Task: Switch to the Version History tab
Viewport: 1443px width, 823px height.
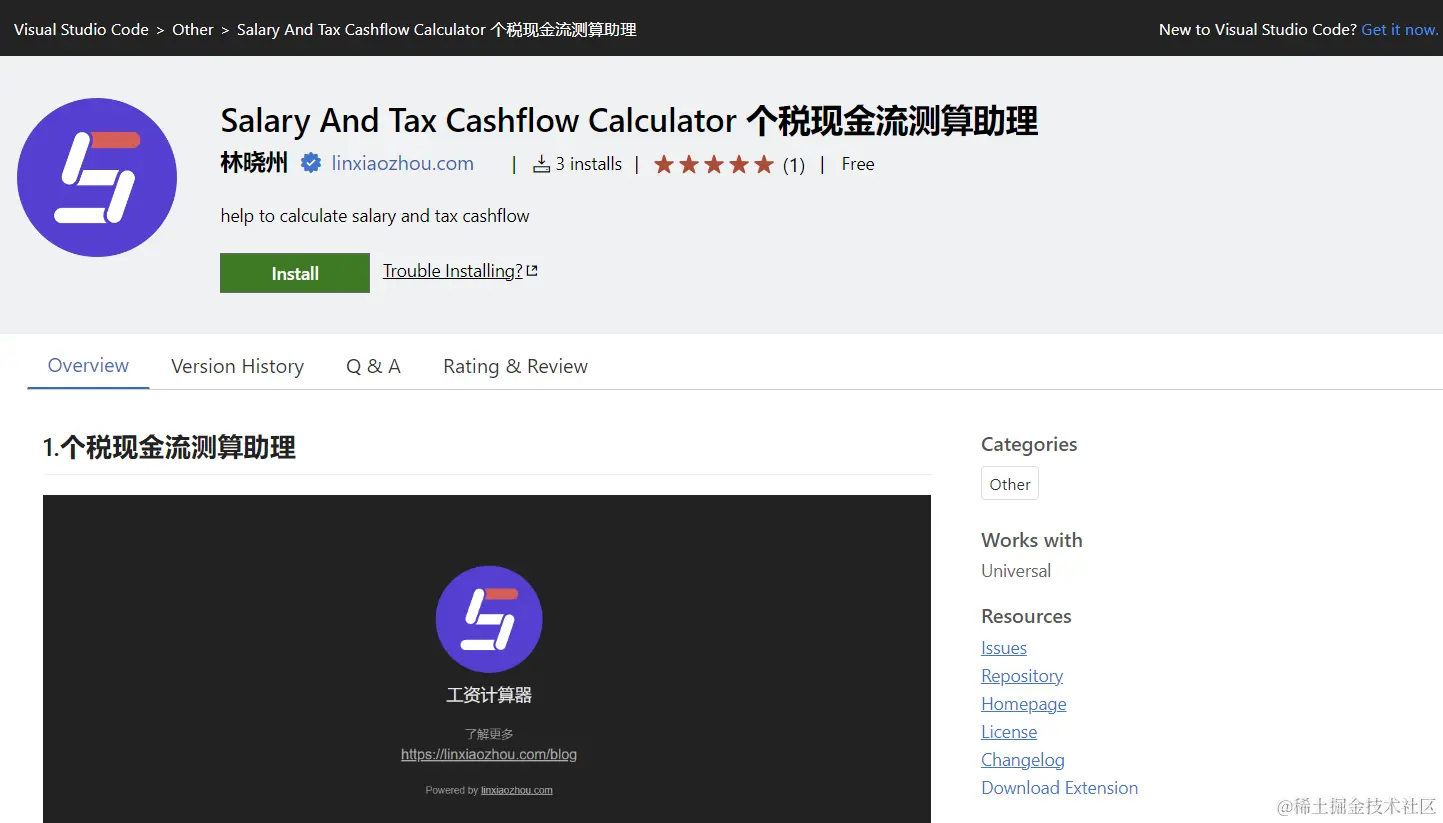Action: (x=237, y=366)
